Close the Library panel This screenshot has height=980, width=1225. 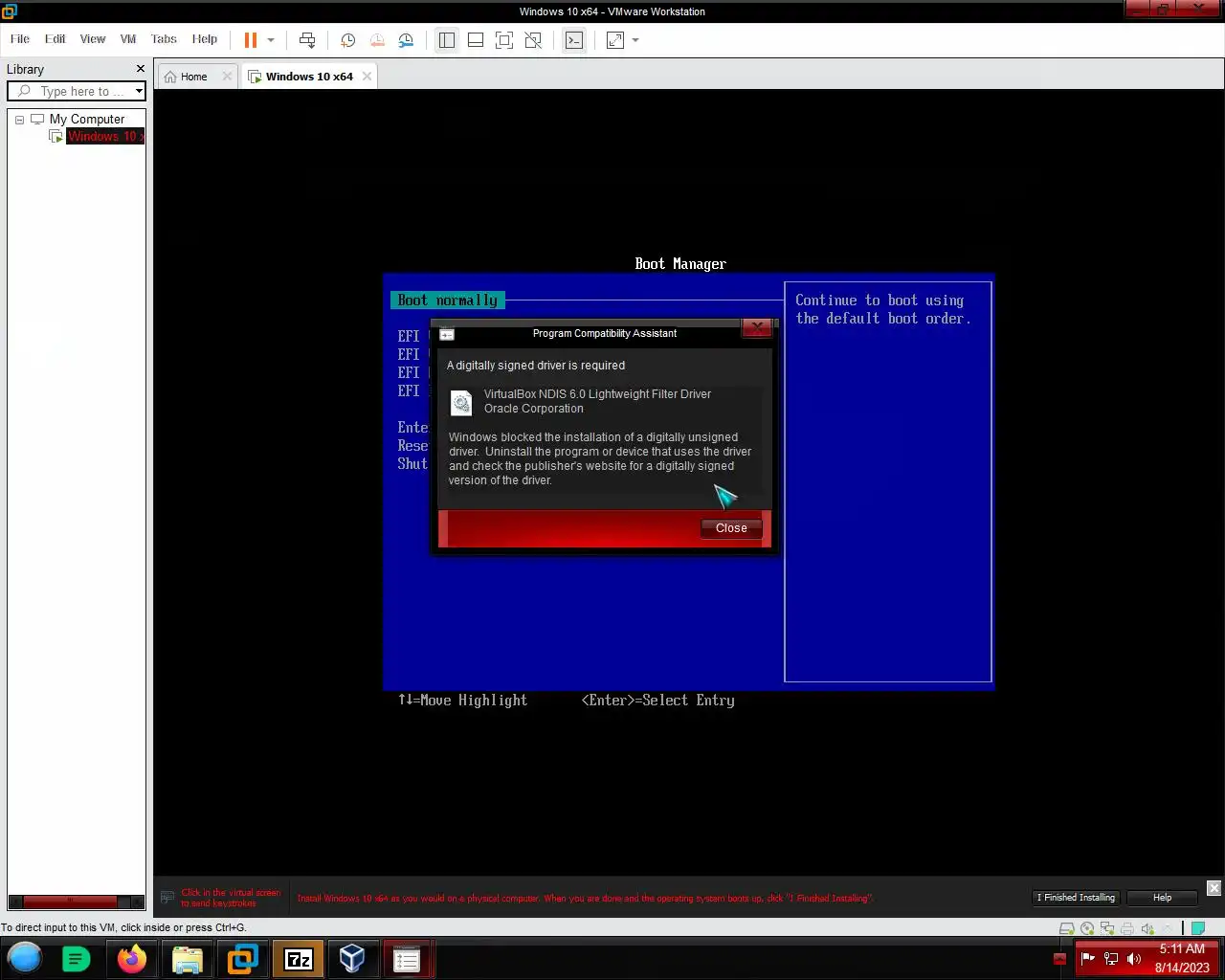(141, 69)
